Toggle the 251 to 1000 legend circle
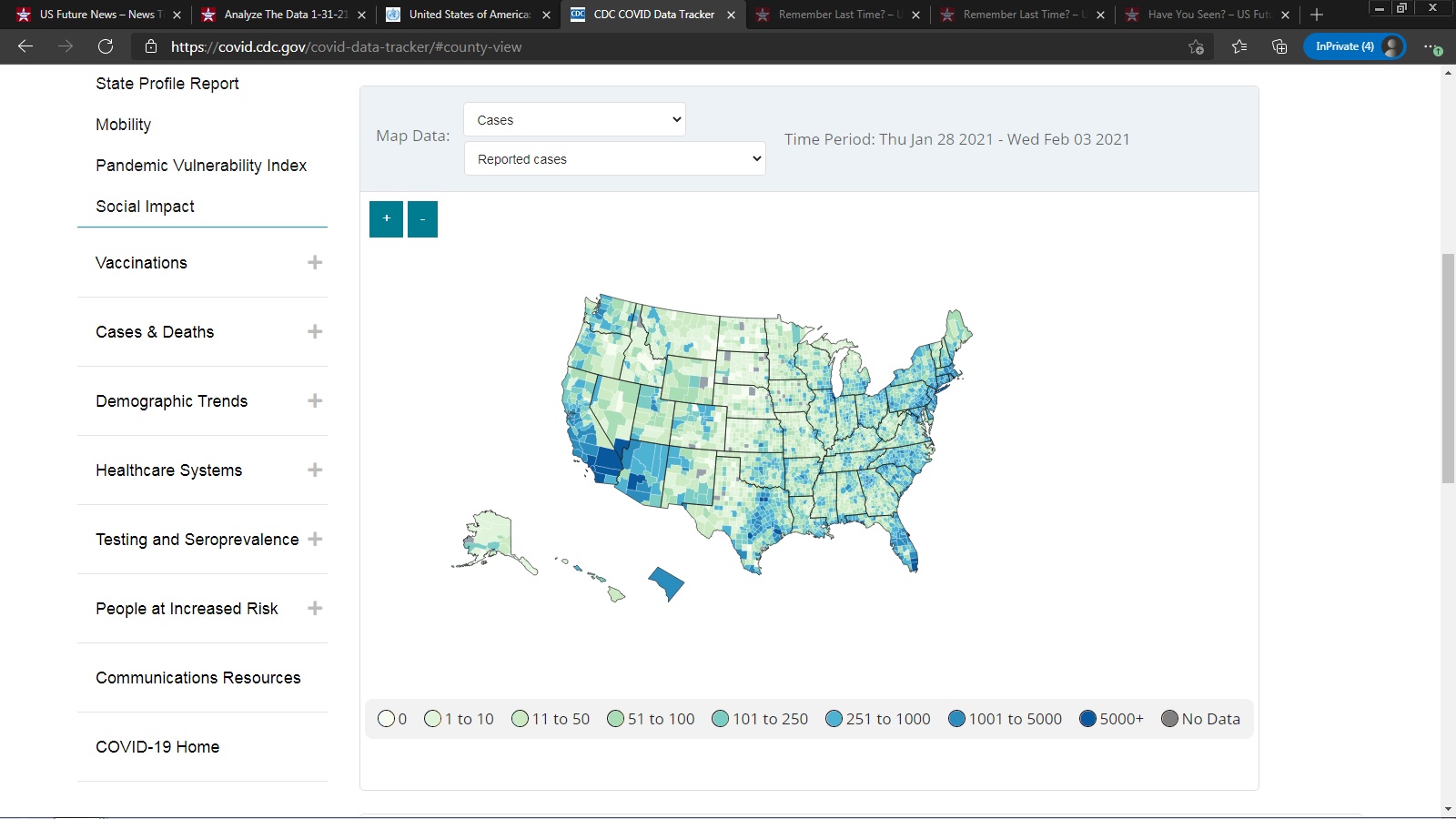Screen dimensions: 1456x819 tap(834, 719)
